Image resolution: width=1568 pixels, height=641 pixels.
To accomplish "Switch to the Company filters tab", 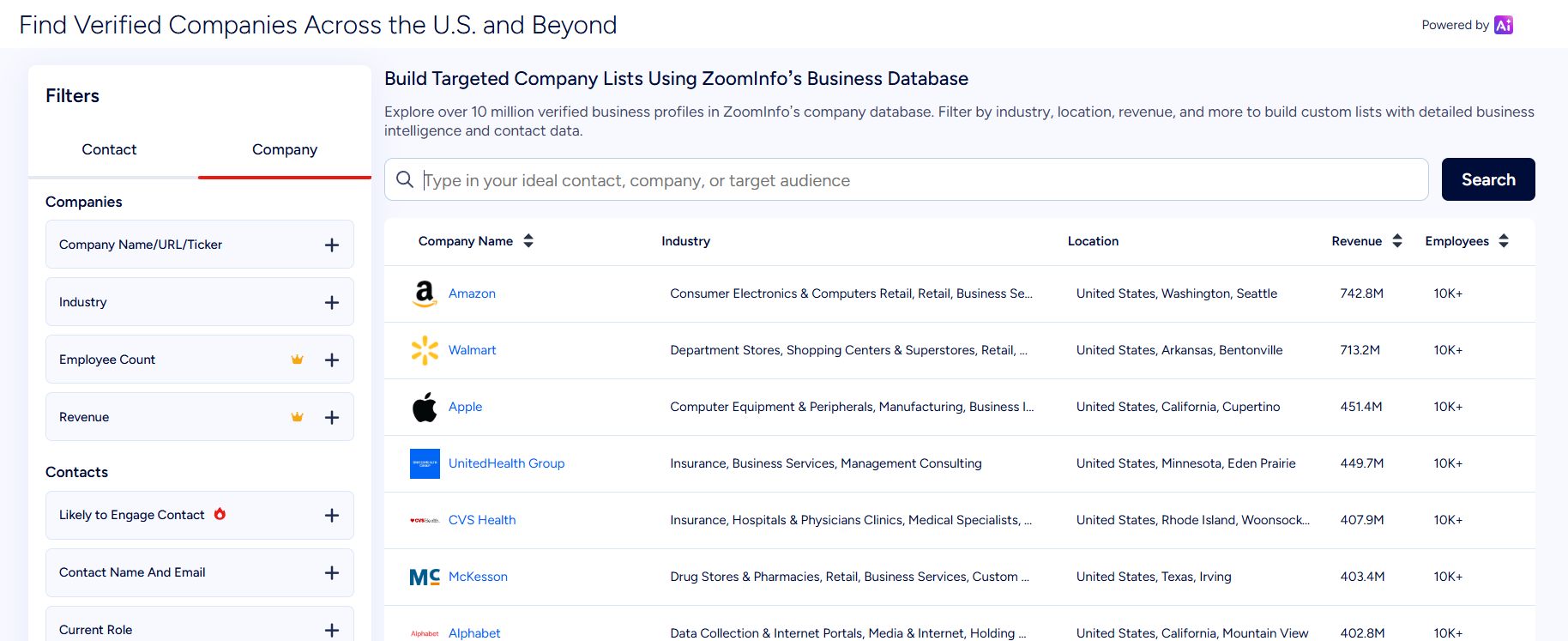I will pos(285,149).
